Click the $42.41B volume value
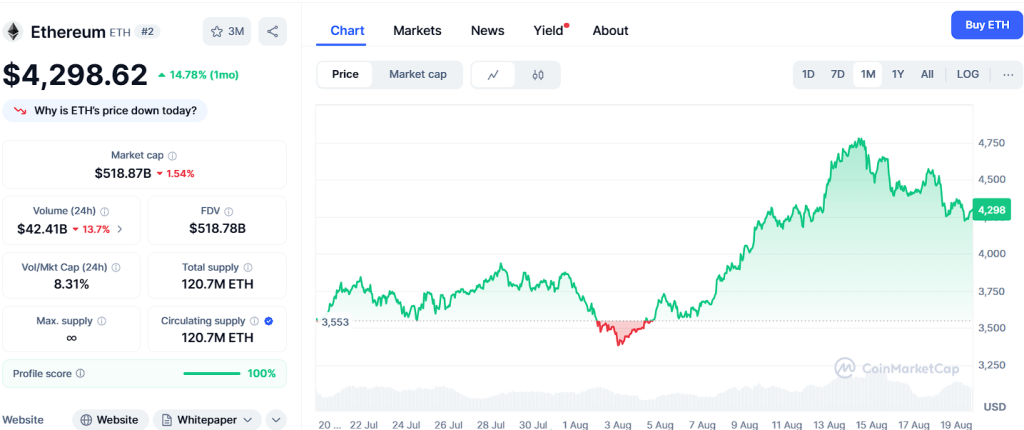The image size is (1024, 430). (x=44, y=229)
